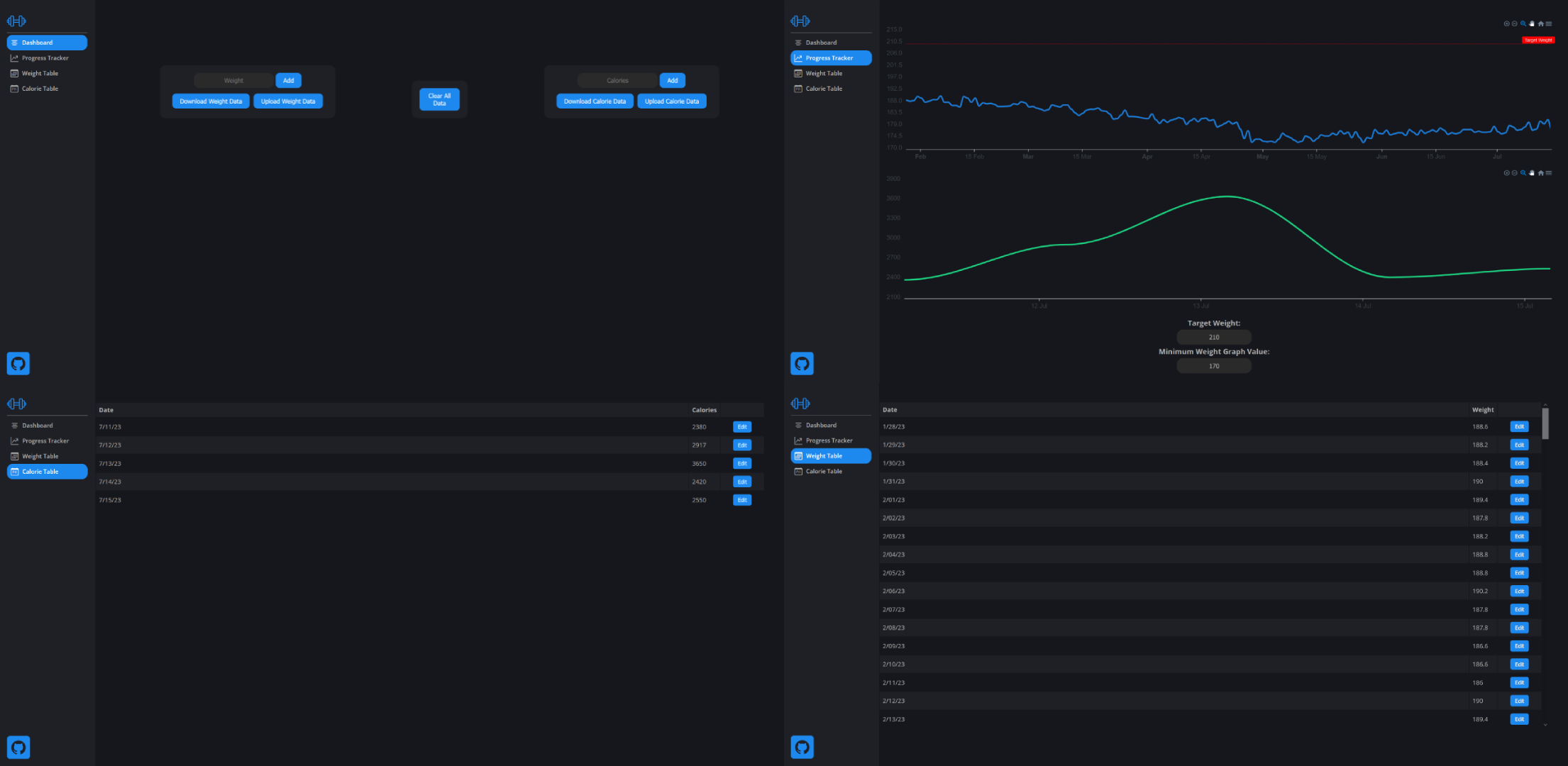Click the dumbbell logo at the top sidebar
Screen dimensions: 1568x766
16,21
